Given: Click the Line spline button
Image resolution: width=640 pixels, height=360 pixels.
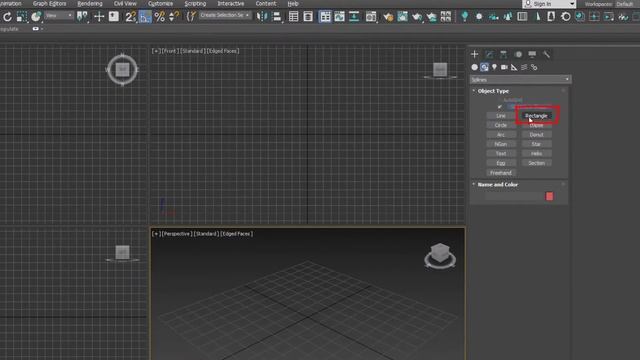Looking at the screenshot, I should (501, 116).
